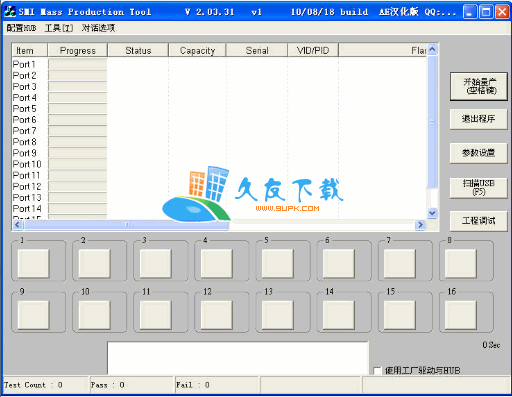512x397 pixels.
Task: Click the white message text box
Action: click(x=238, y=358)
